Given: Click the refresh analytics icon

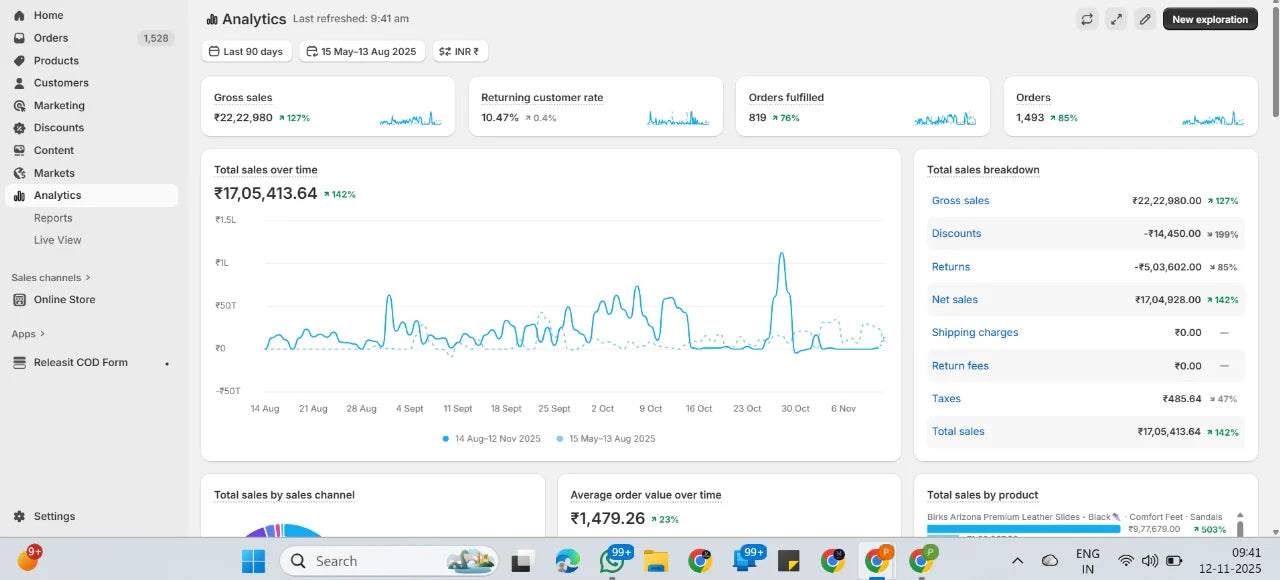Looking at the screenshot, I should click(1087, 19).
